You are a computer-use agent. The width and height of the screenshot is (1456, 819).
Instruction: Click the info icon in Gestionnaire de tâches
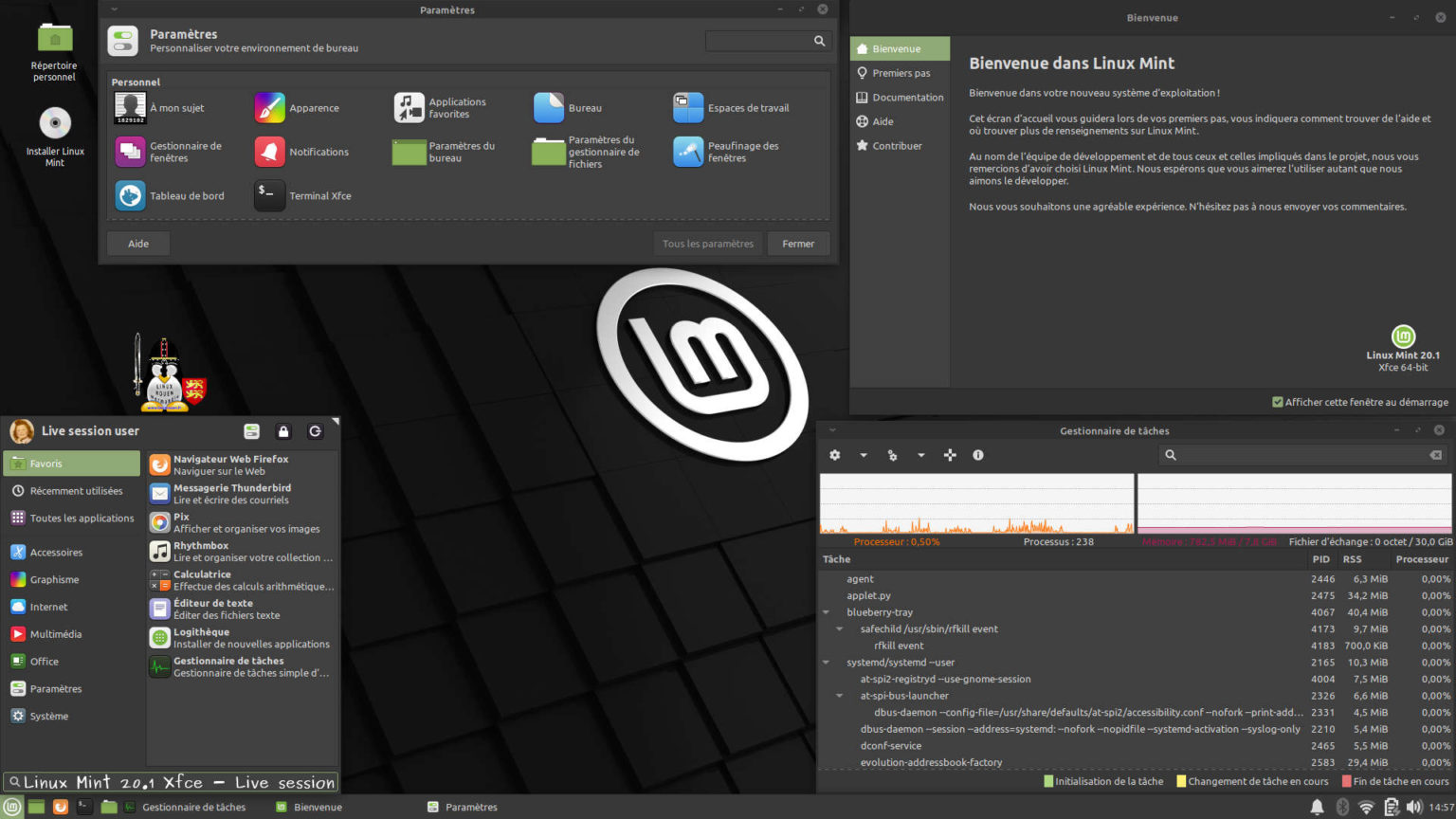(x=978, y=455)
